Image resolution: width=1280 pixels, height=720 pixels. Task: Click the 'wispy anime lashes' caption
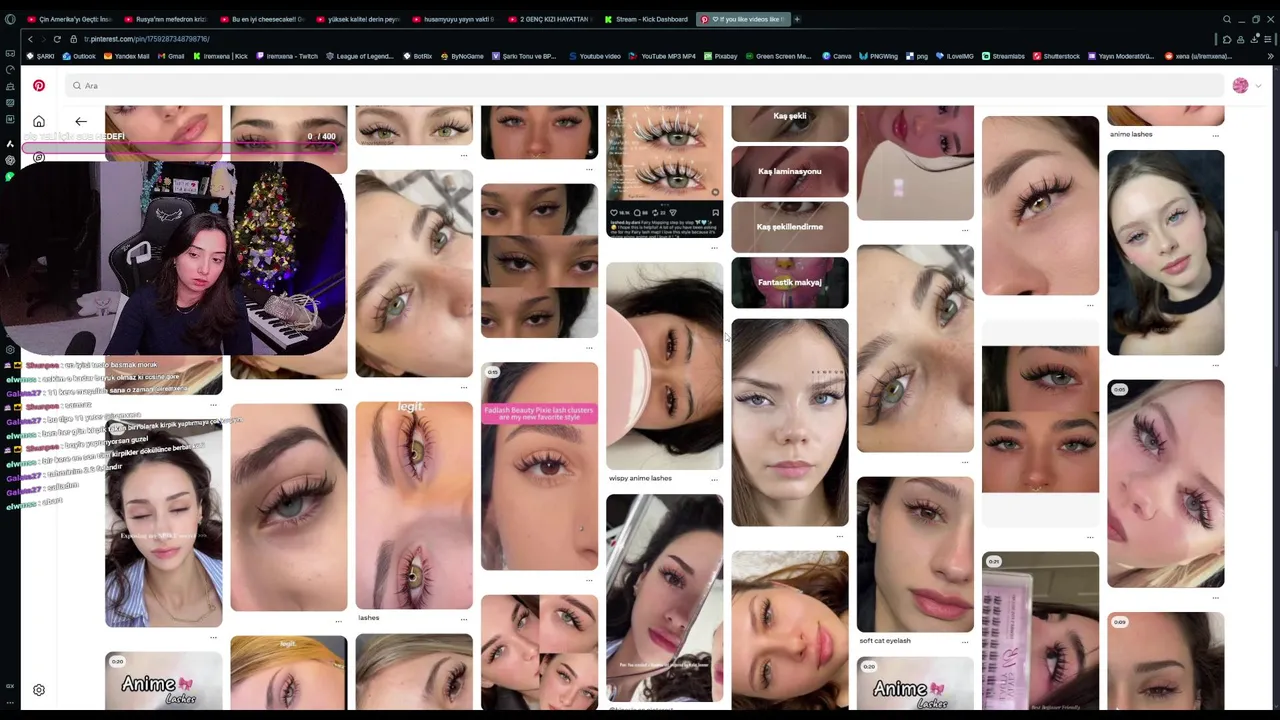pos(640,478)
